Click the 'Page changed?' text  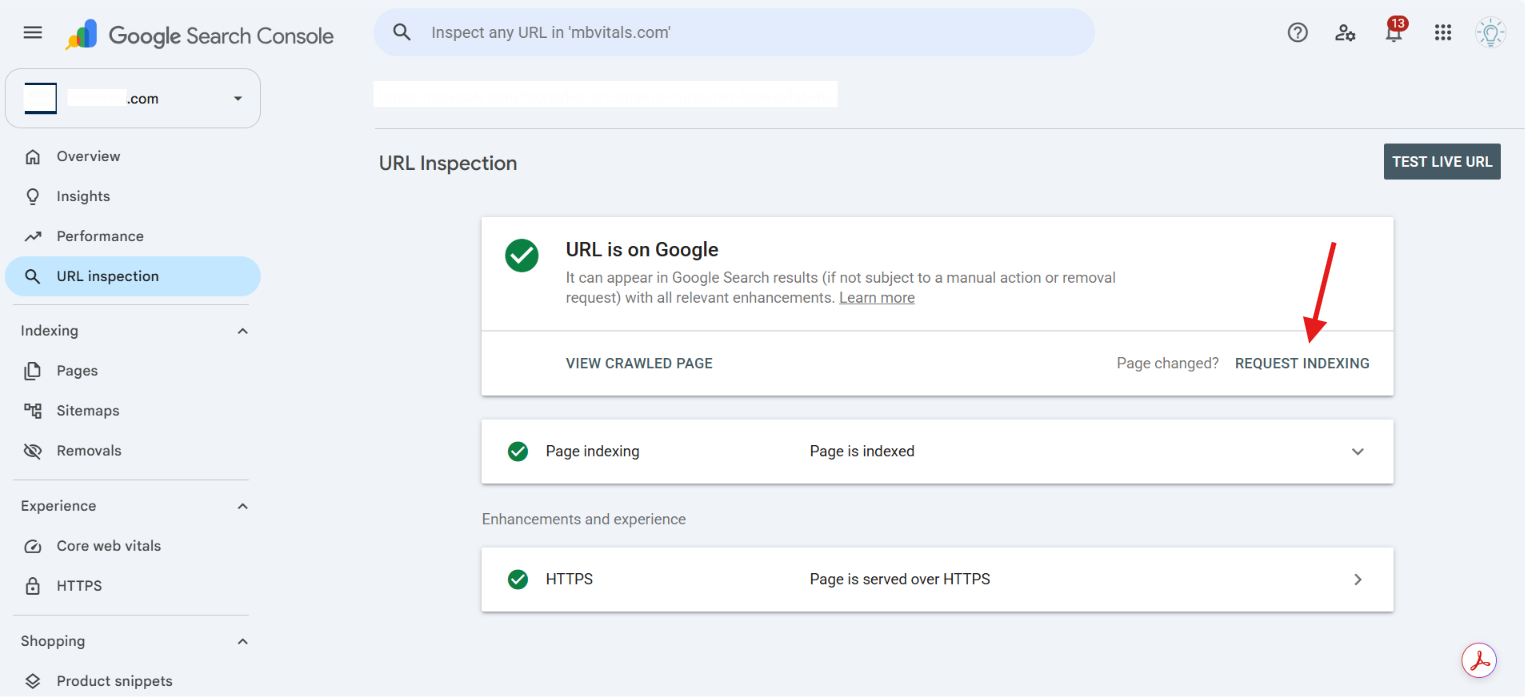(x=1168, y=363)
